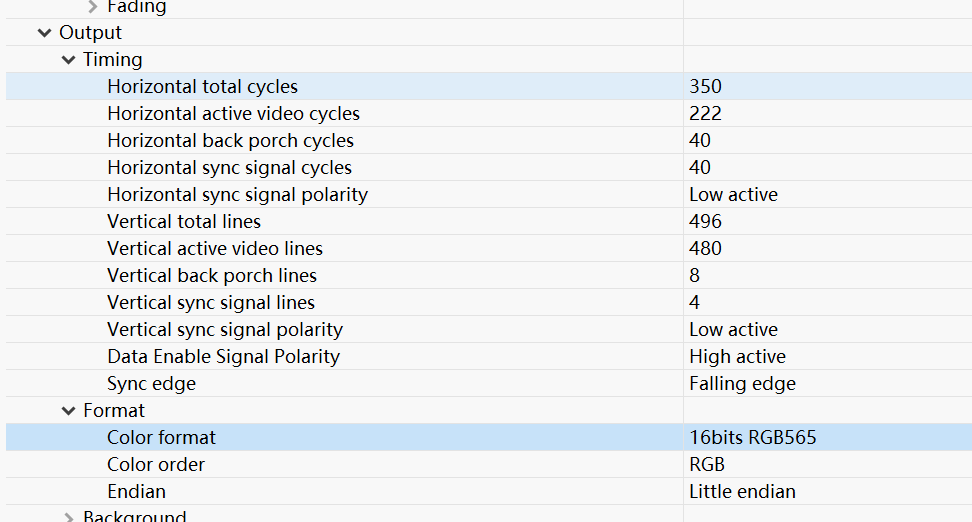Edit Vertical back porch lines value 8
Image resolution: width=972 pixels, height=522 pixels.
coord(694,275)
